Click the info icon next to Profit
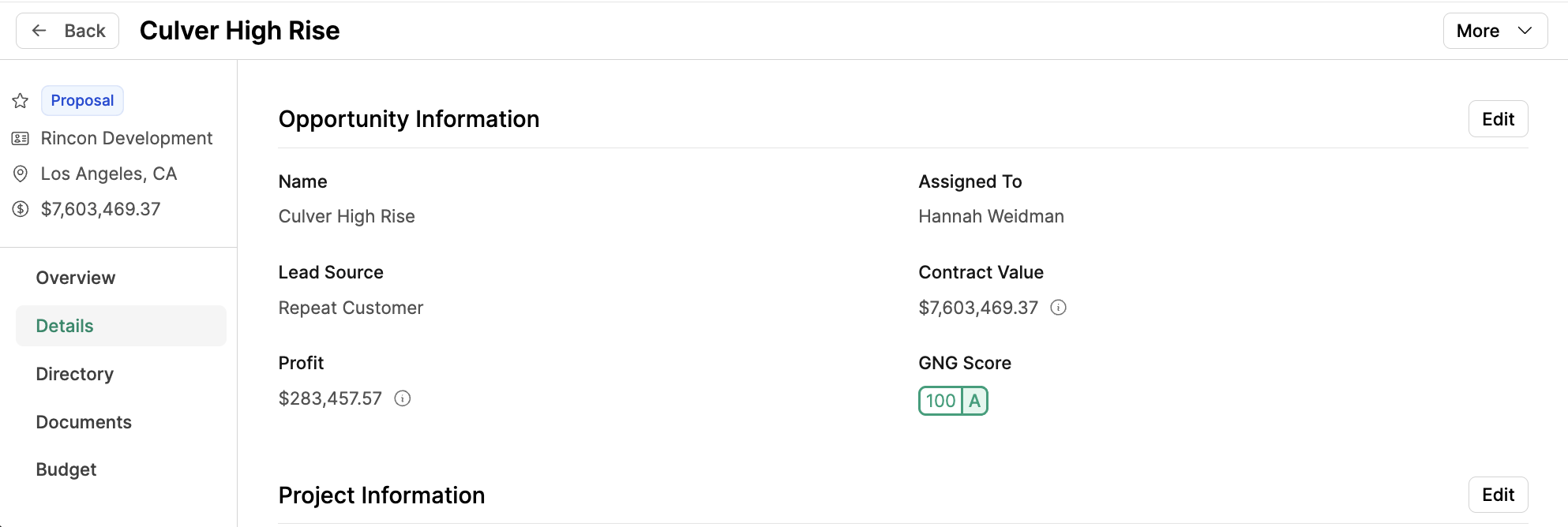 403,398
